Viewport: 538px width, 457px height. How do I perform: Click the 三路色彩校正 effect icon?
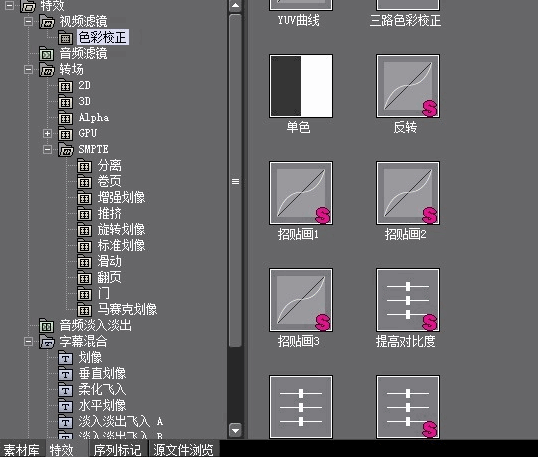click(x=408, y=5)
